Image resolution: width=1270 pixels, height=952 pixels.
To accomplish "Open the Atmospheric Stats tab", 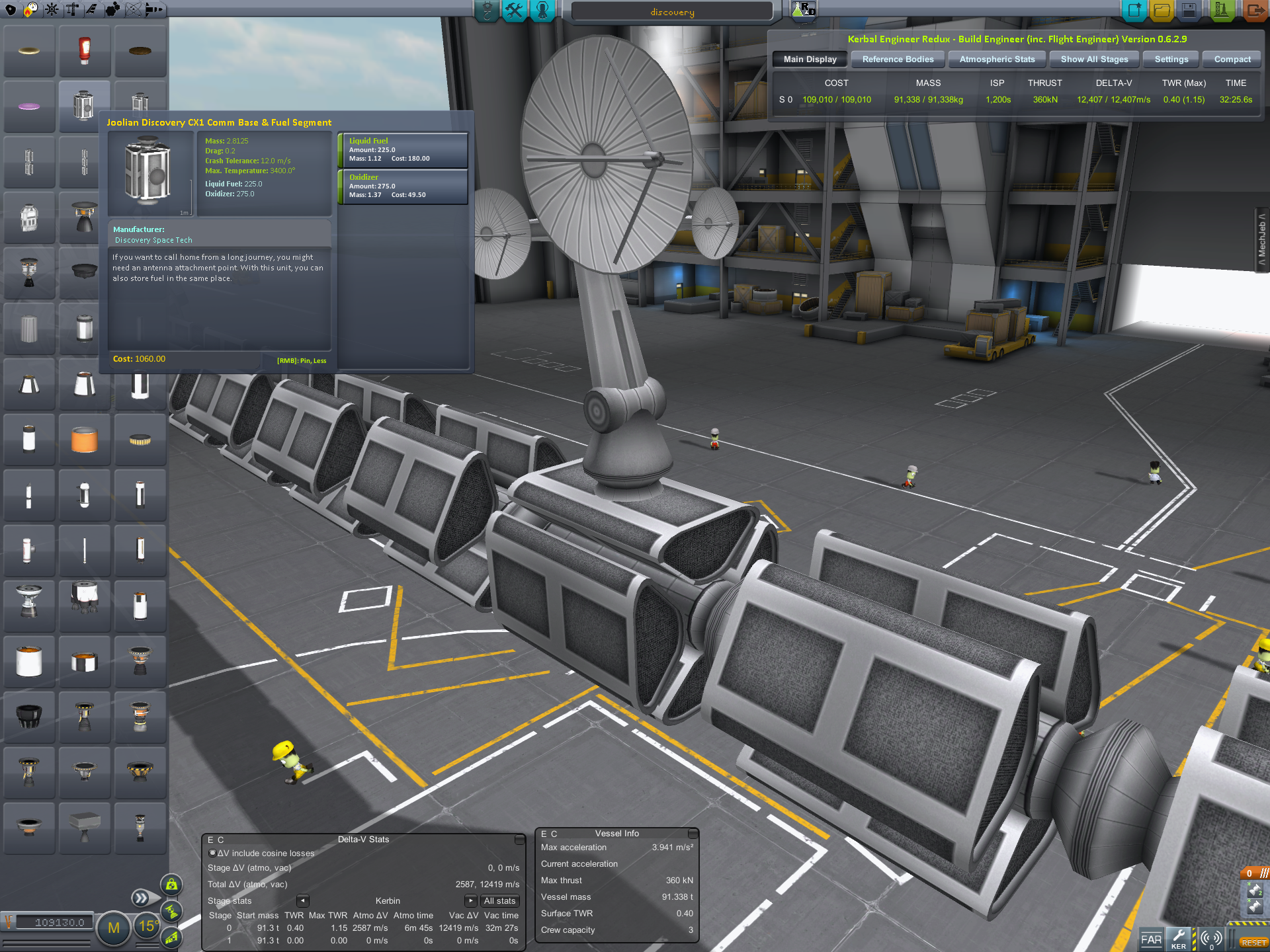I will point(997,59).
